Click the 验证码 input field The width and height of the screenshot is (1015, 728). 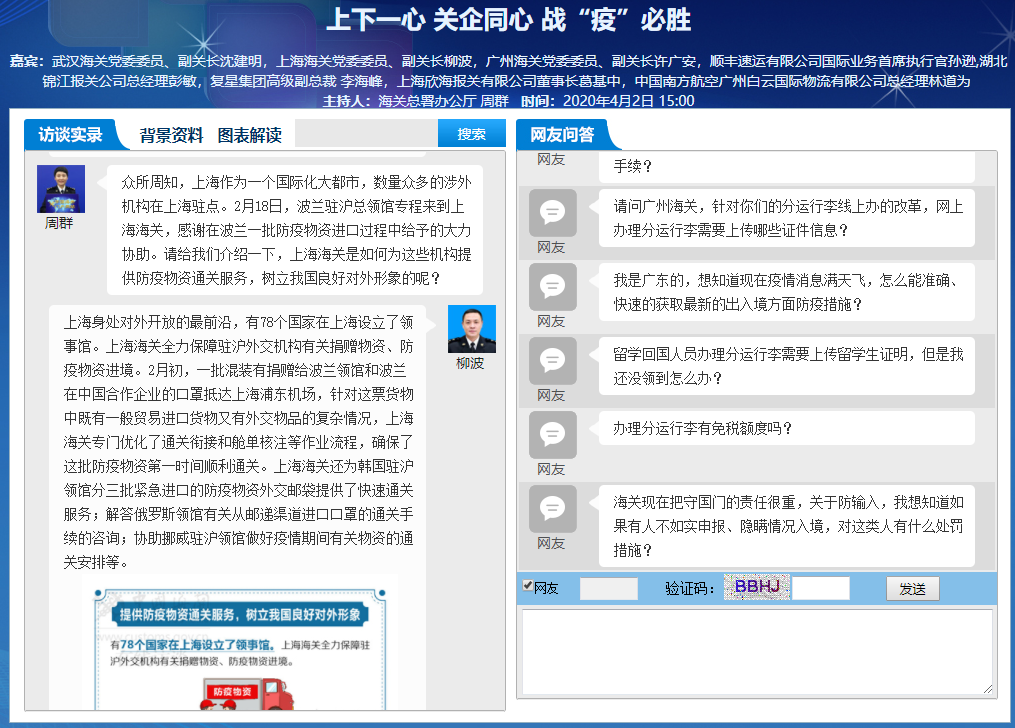point(821,589)
